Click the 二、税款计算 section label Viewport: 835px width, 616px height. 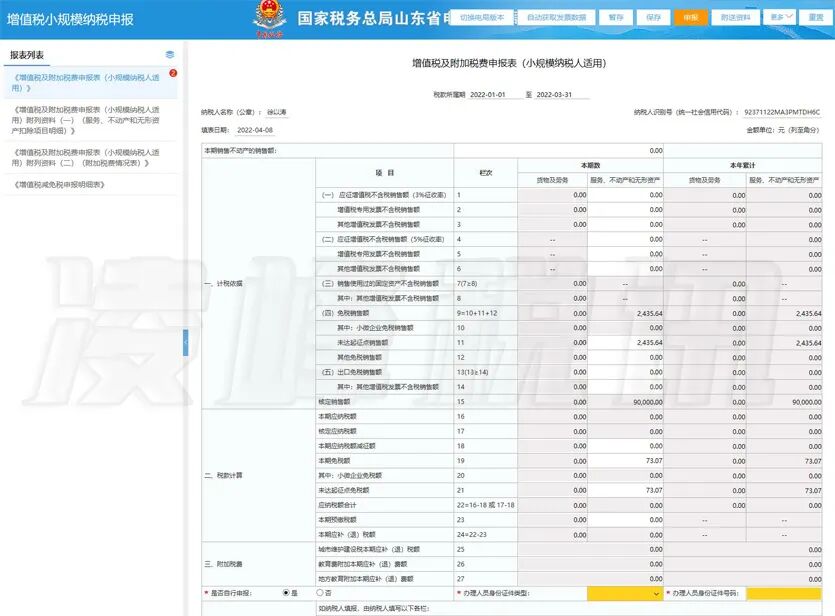224,475
